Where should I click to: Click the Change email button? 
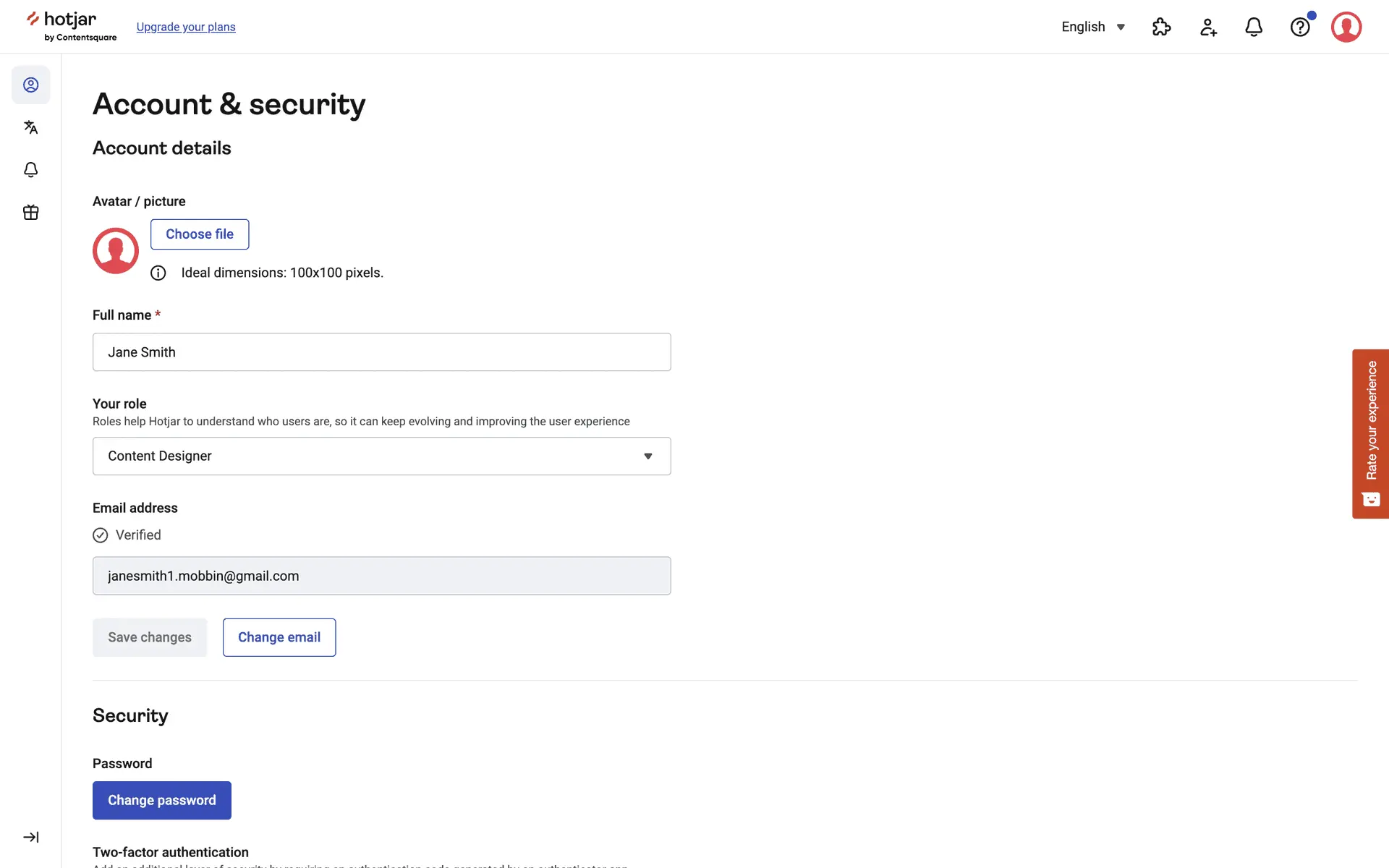tap(279, 637)
